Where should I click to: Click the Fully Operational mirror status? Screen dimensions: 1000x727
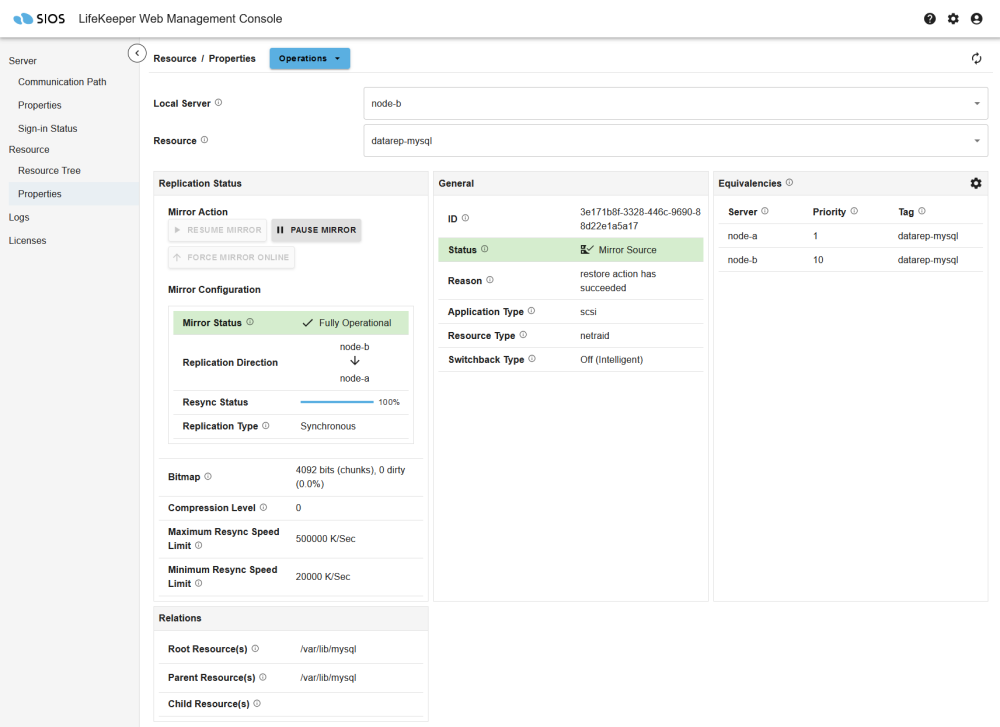tap(347, 323)
